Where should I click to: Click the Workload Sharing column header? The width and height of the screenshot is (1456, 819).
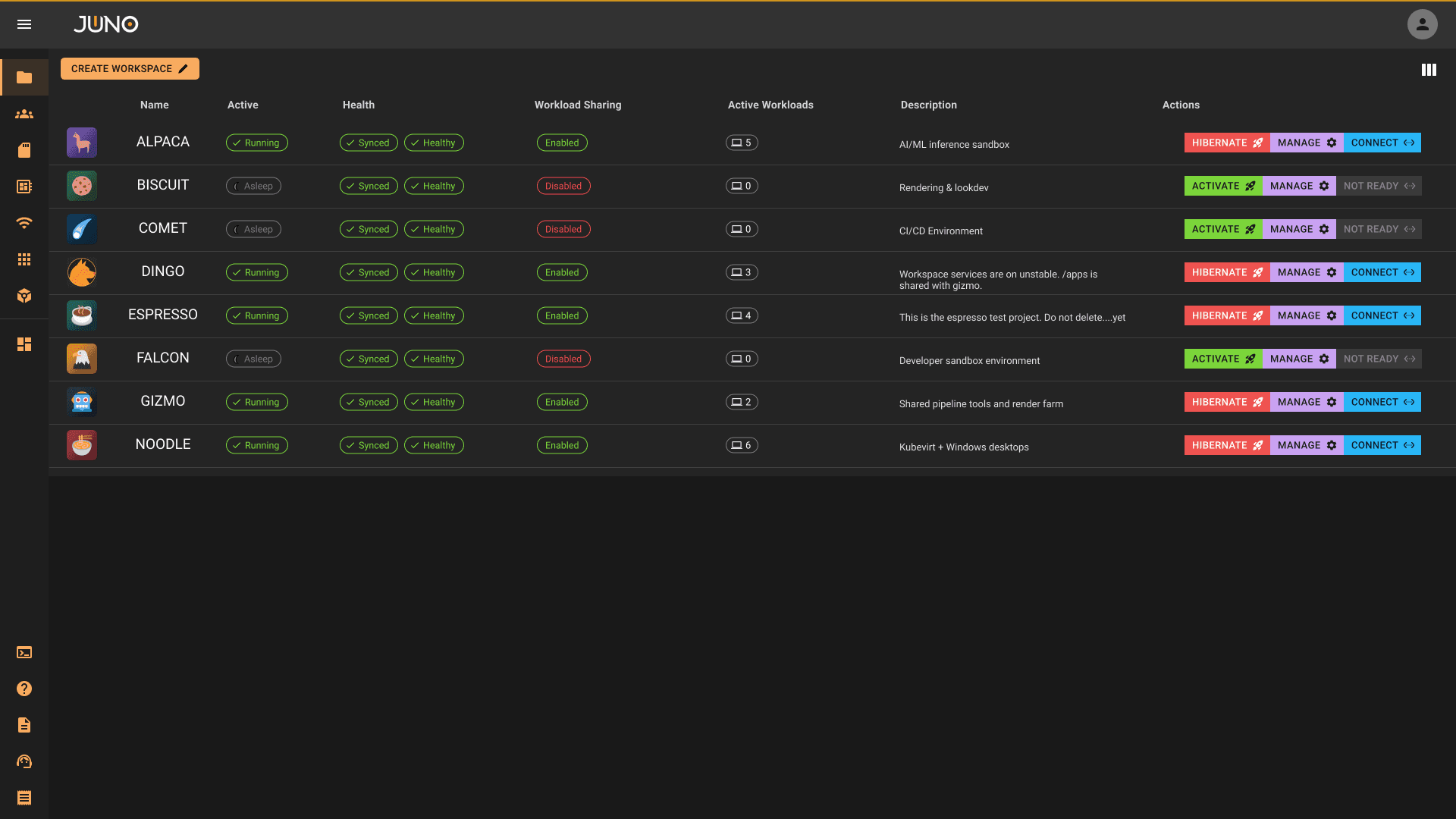click(578, 105)
